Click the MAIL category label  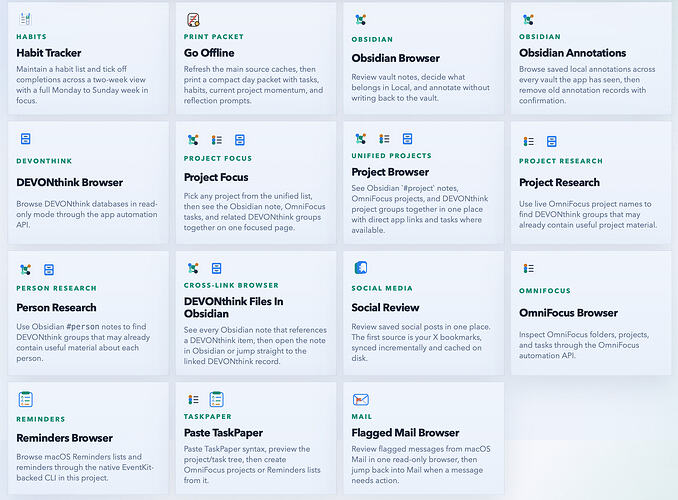click(361, 417)
